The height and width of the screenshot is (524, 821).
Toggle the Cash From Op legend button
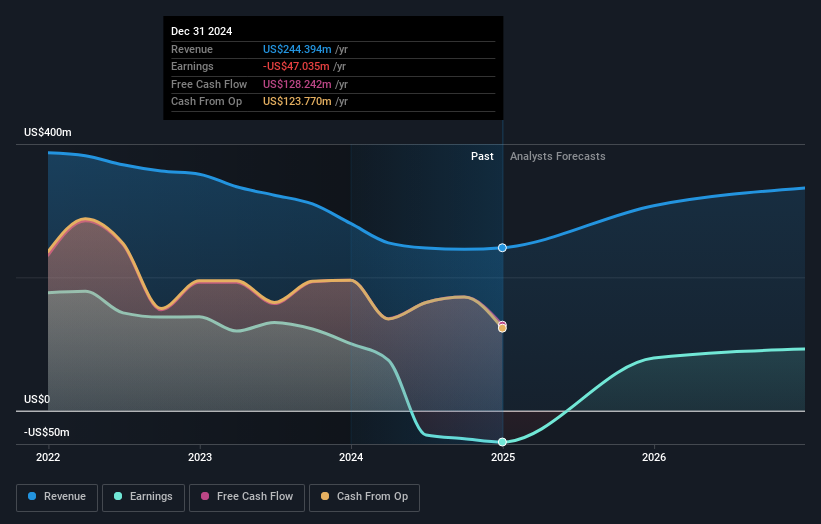(x=364, y=497)
